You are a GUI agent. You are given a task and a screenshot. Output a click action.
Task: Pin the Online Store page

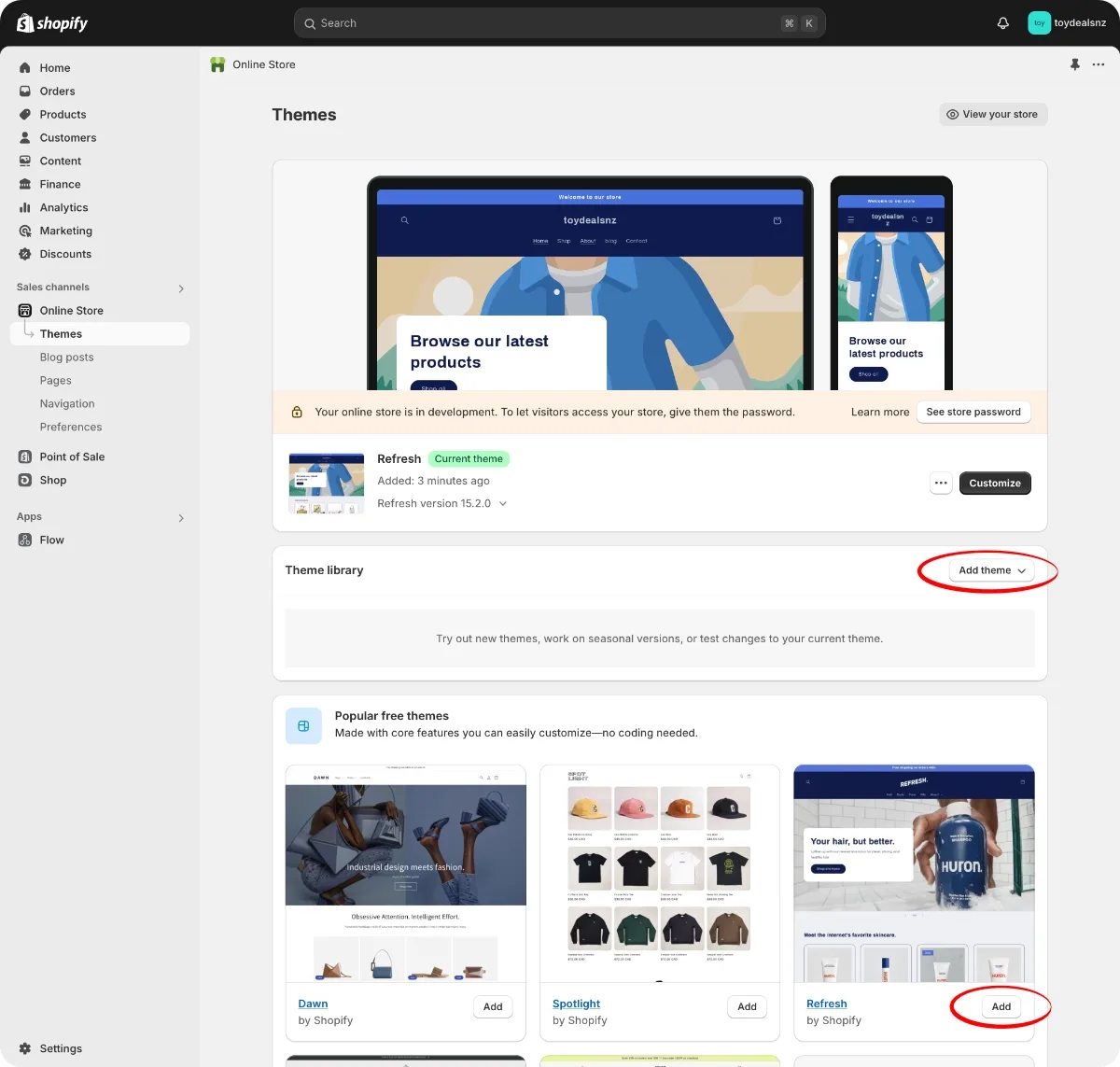click(x=1075, y=64)
